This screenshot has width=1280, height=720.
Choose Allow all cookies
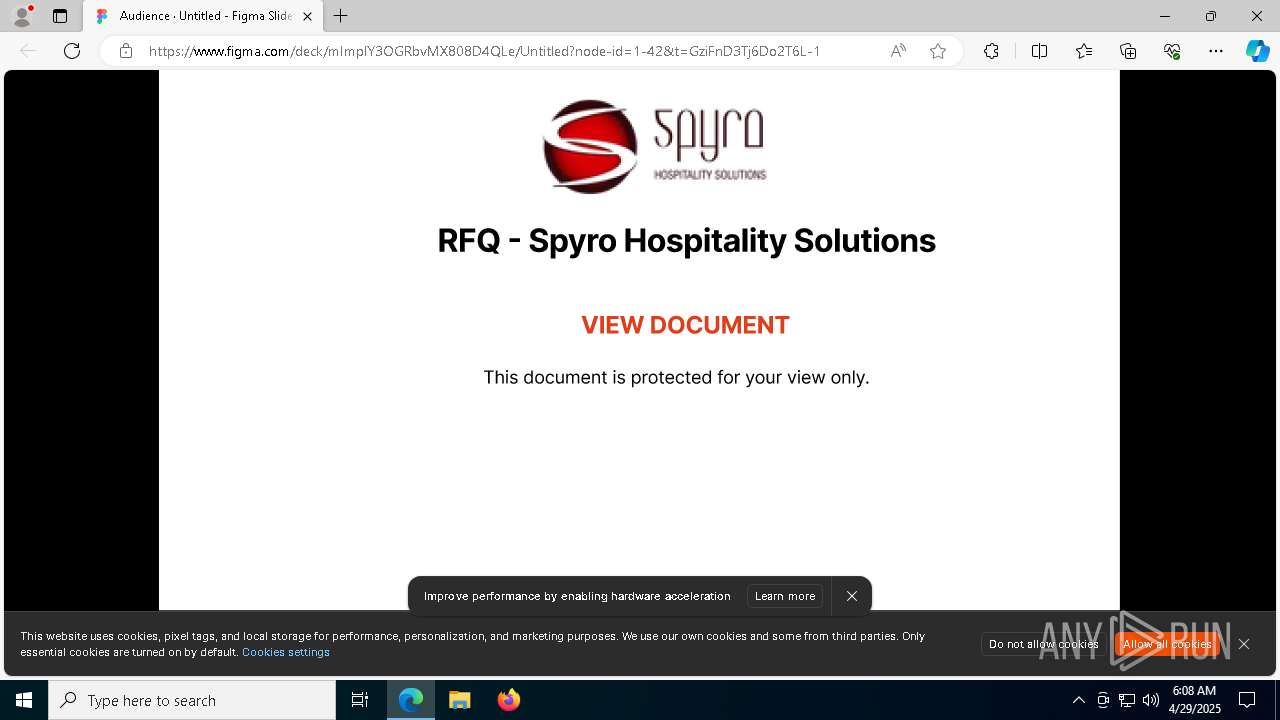coord(1167,644)
